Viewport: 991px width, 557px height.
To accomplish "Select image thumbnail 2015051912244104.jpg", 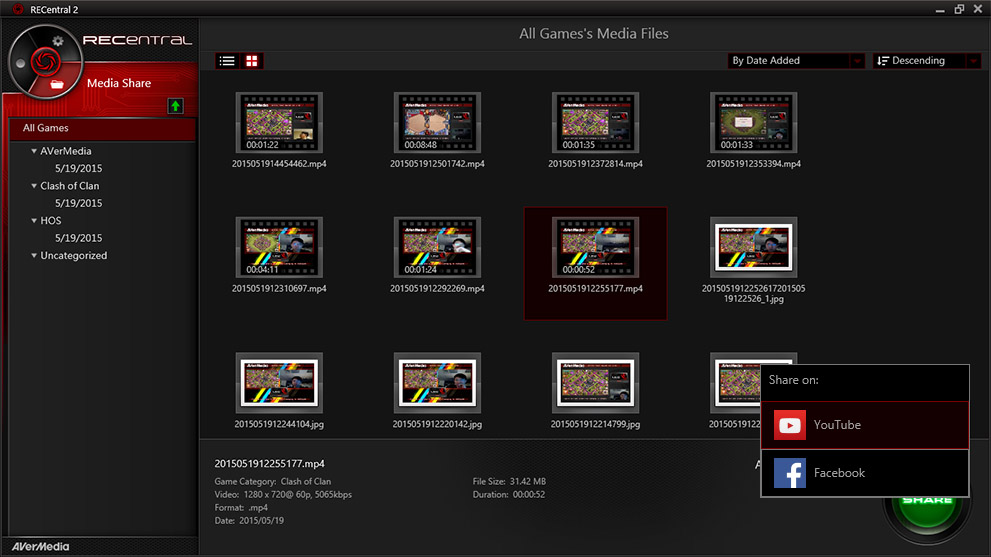I will tap(279, 383).
